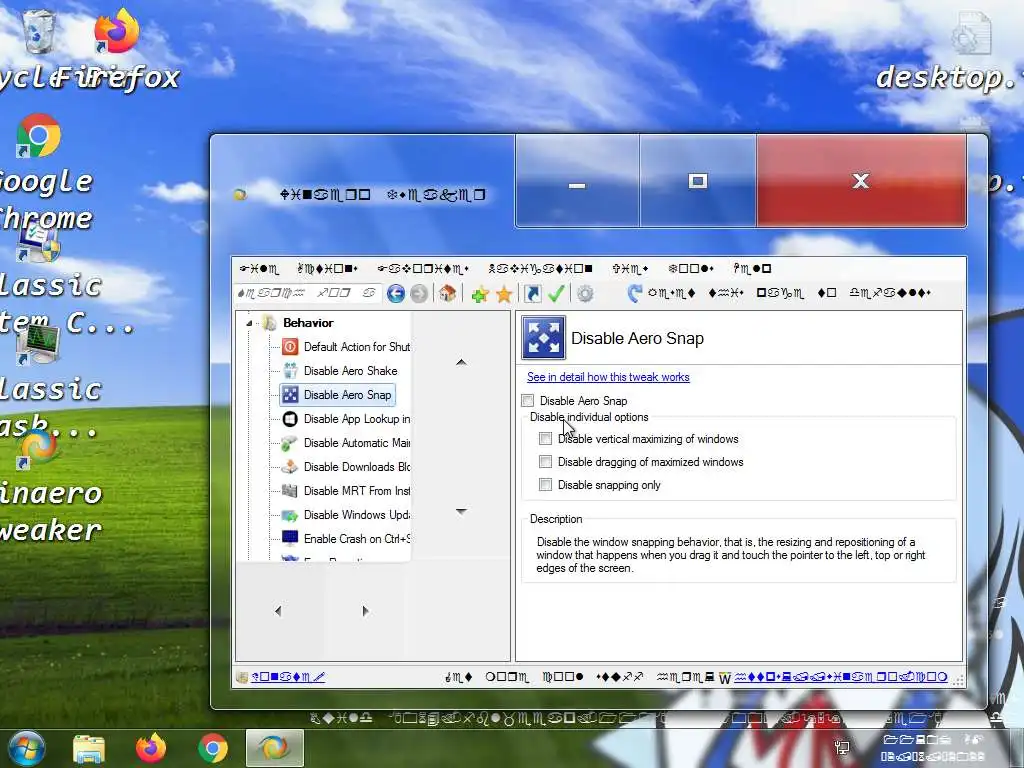This screenshot has height=768, width=1024.
Task: Click the blue shortcut-arrow toolbar icon
Action: [x=533, y=294]
